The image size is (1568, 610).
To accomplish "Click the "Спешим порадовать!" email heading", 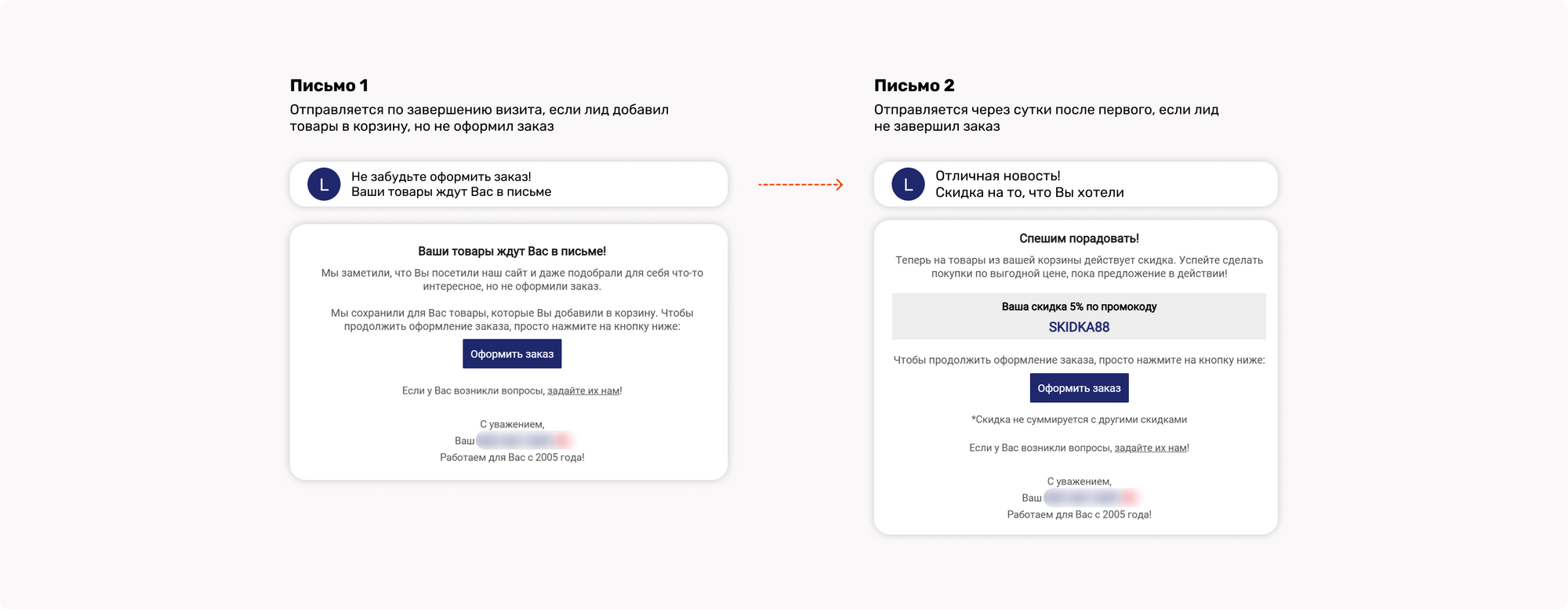I will pyautogui.click(x=1079, y=238).
